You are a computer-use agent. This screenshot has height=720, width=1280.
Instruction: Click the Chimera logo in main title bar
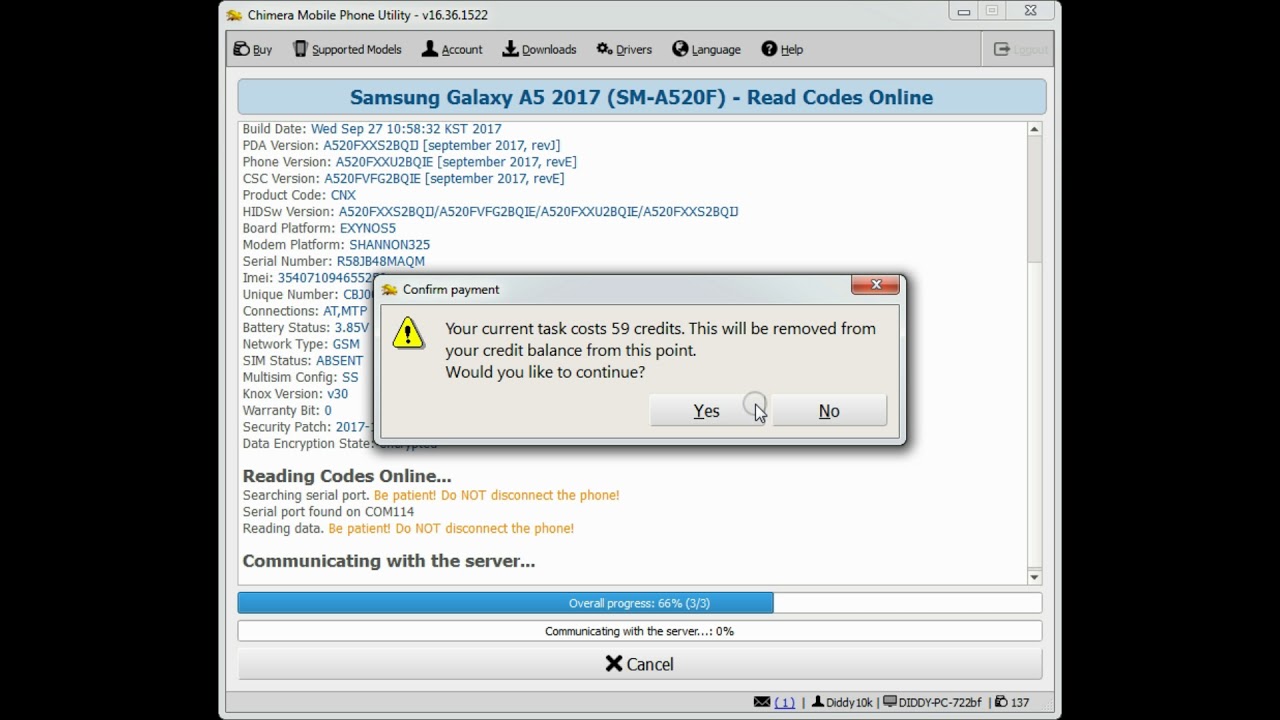234,15
